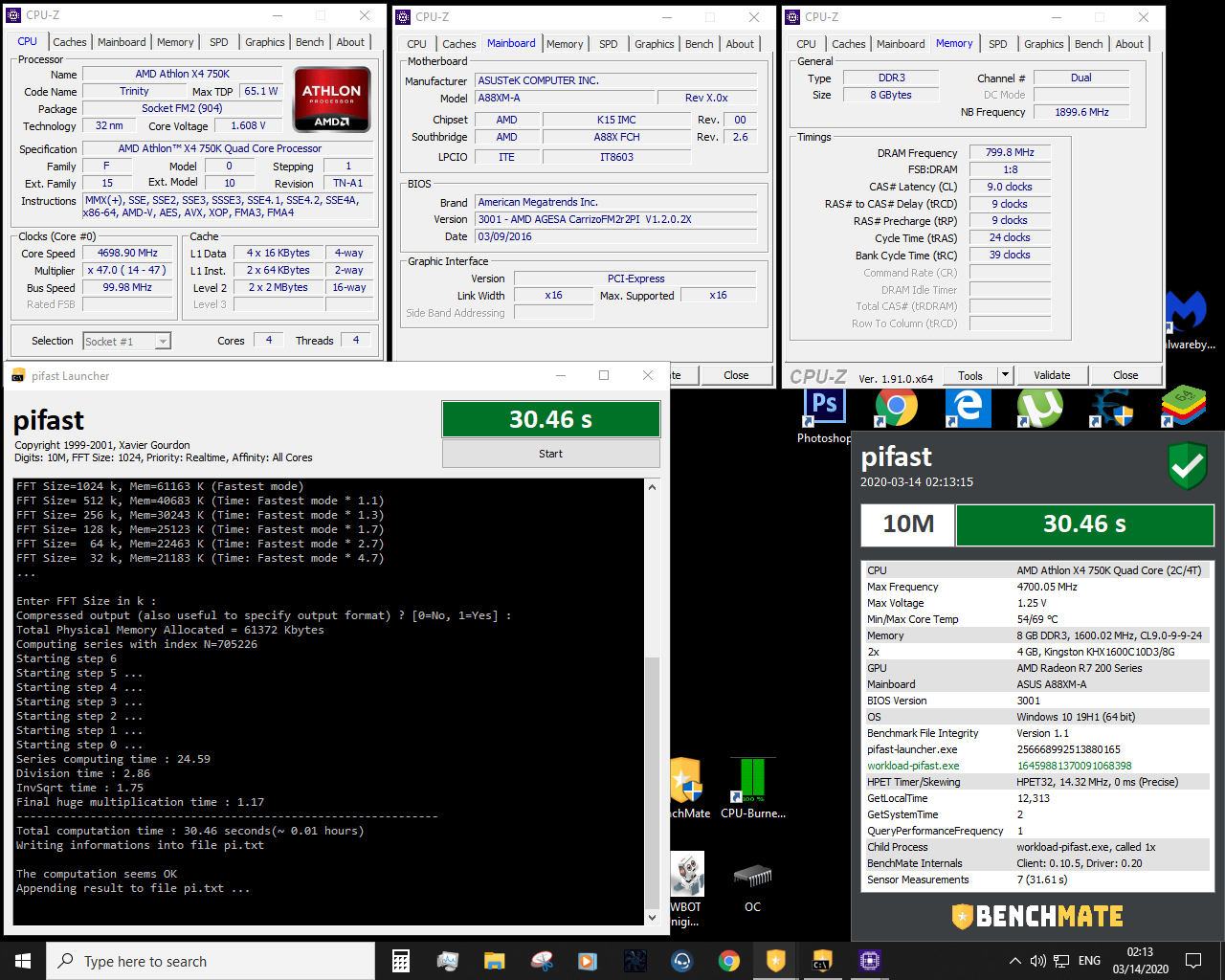Viewport: 1225px width, 980px height.
Task: Click the ENG language indicator
Action: [x=1089, y=961]
